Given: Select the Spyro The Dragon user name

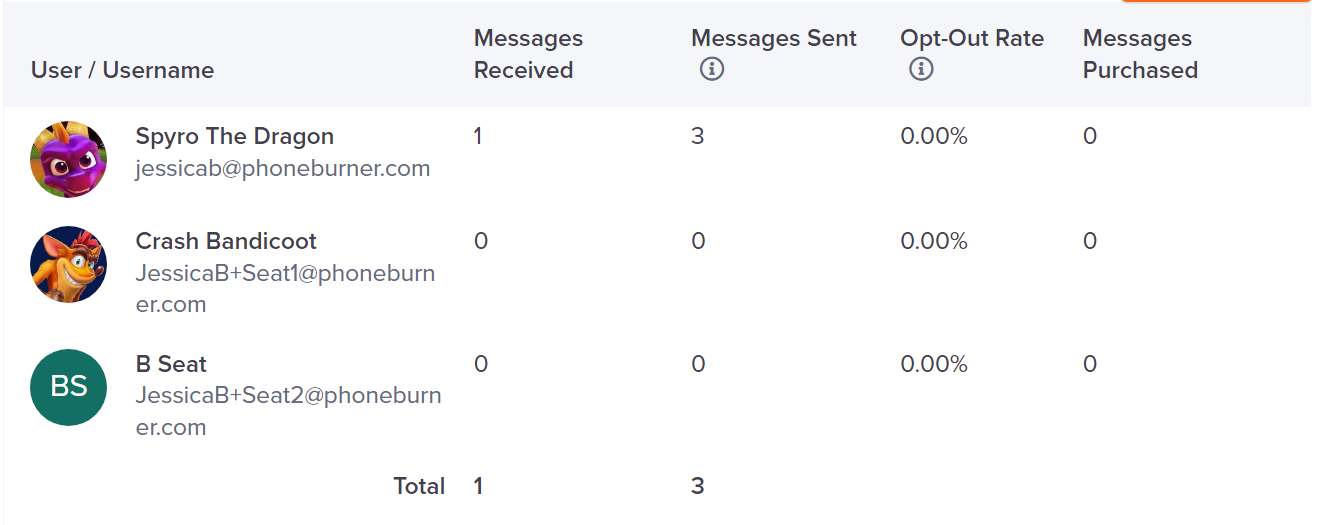Looking at the screenshot, I should [235, 136].
